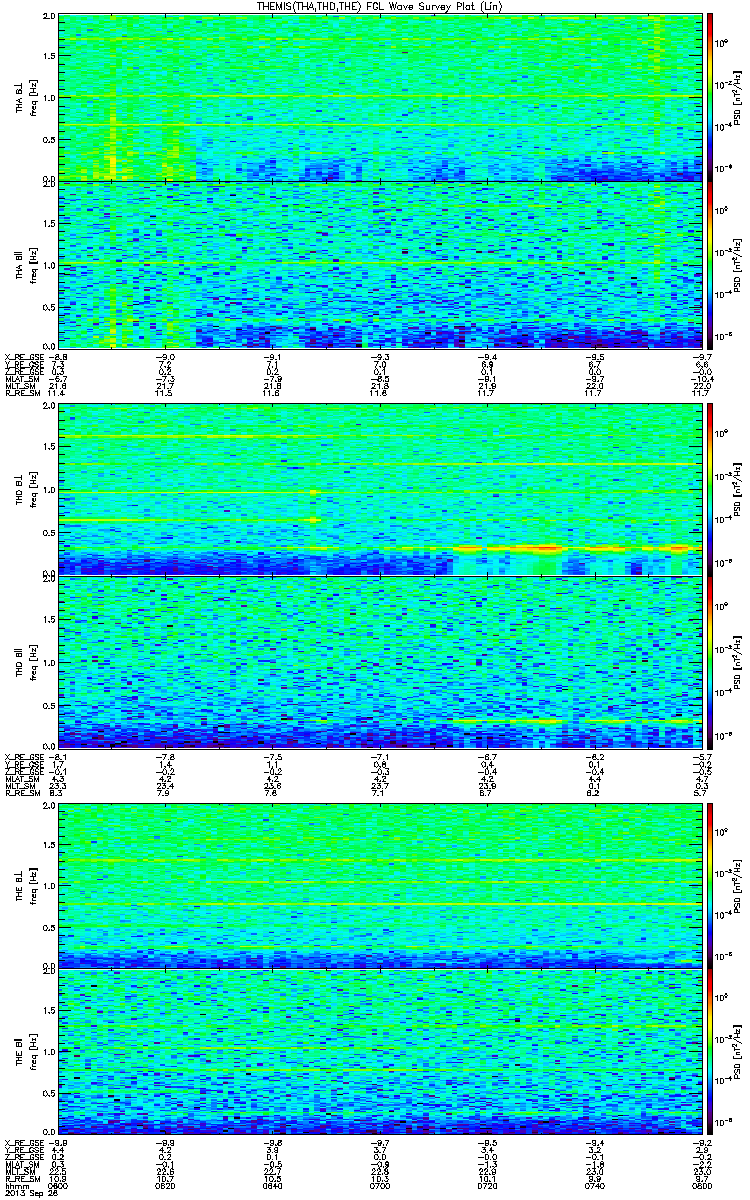Viewport: 750px width, 1200px height.
Task: Click the 'THD BL freq [Hz]' axis label
Action: [x=25, y=489]
